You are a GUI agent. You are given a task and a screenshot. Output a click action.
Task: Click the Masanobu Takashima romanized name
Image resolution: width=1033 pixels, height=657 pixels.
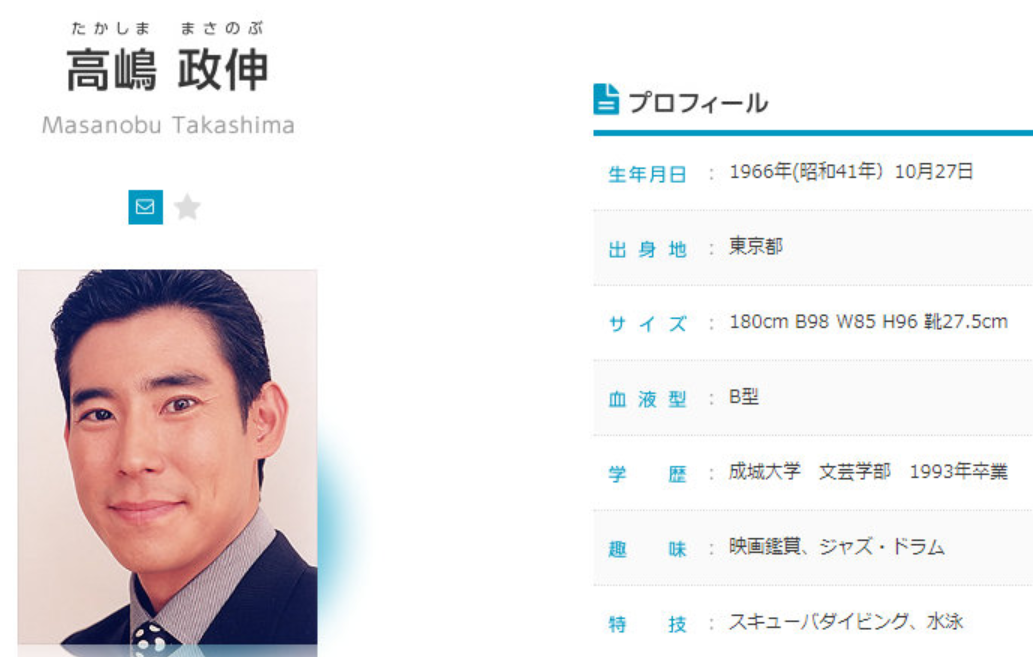pyautogui.click(x=168, y=125)
